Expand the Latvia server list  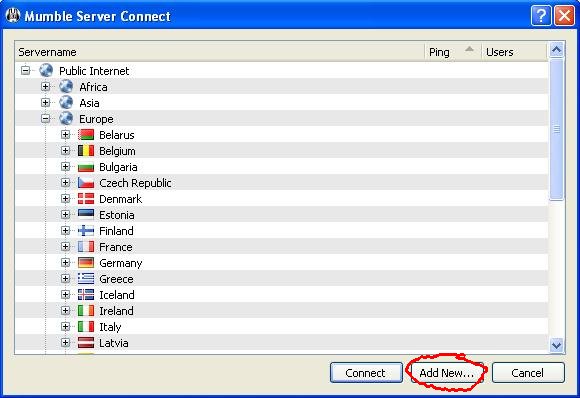pos(65,343)
